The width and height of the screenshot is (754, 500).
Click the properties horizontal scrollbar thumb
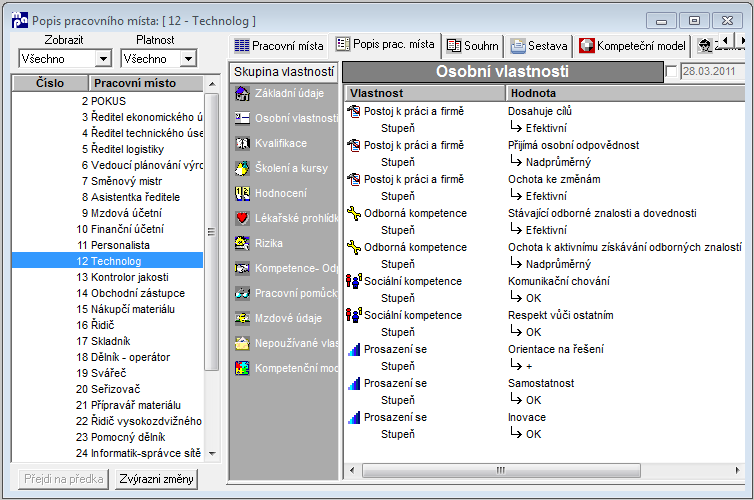coord(501,470)
